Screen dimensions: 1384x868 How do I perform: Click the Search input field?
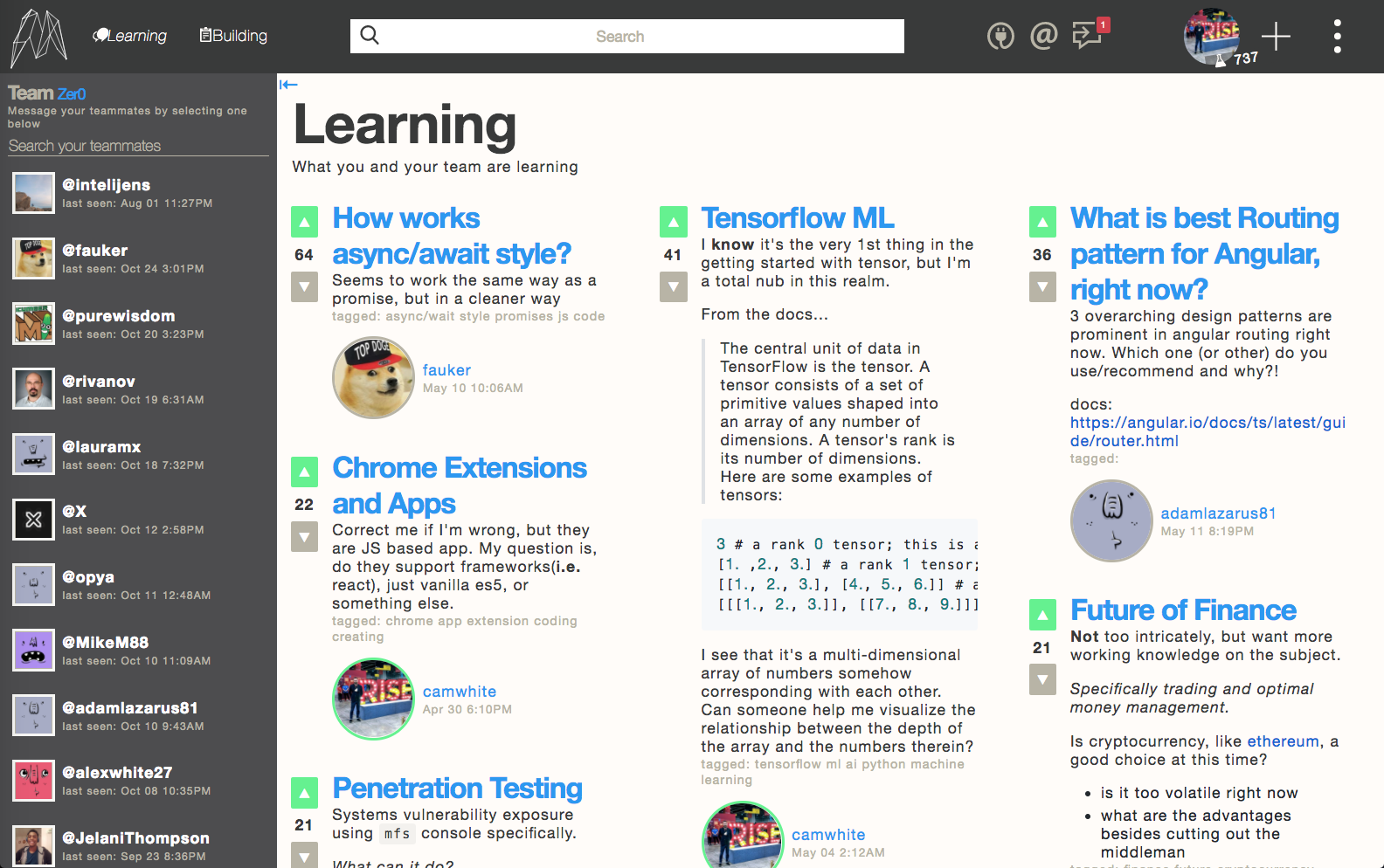point(627,37)
